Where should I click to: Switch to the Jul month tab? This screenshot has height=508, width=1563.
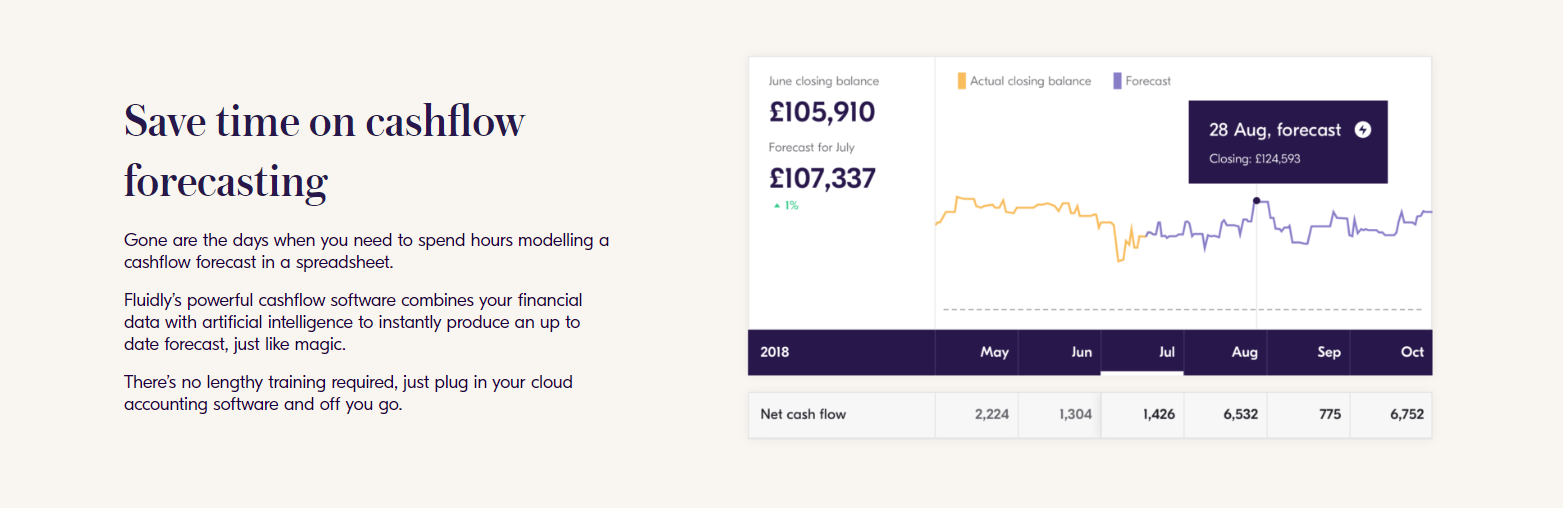coord(1166,352)
